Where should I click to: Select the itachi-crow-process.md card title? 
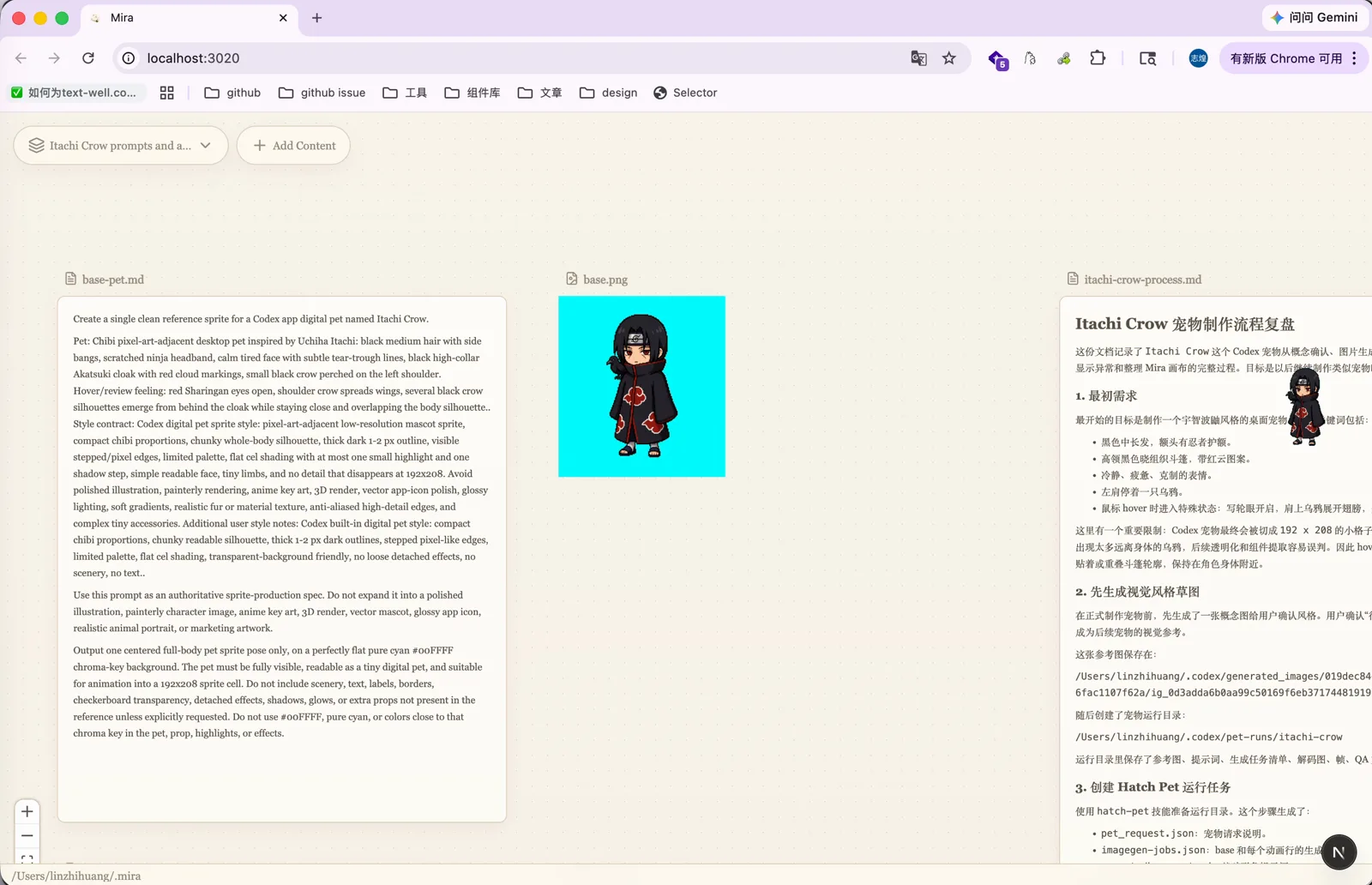pos(1143,280)
